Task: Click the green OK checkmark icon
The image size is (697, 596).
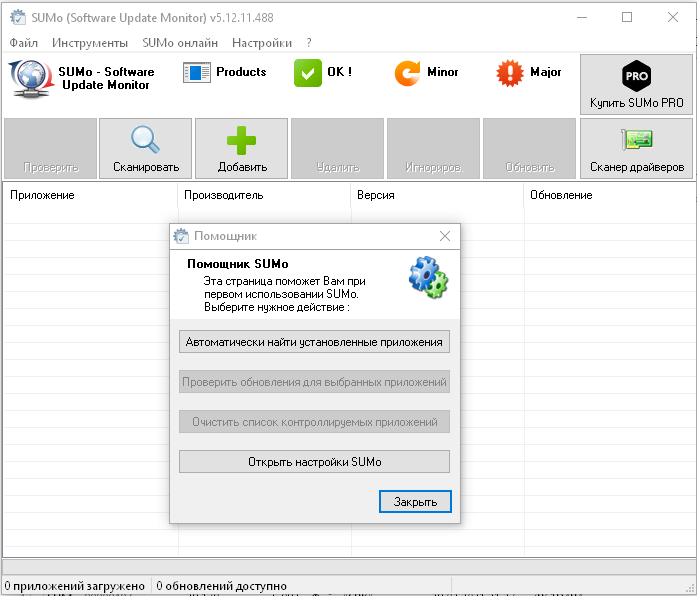Action: click(x=308, y=72)
